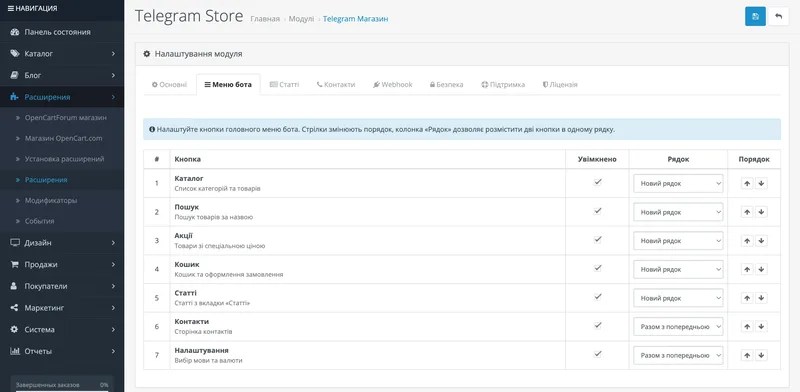Click the back arrow button
The height and width of the screenshot is (392, 800).
click(x=779, y=16)
